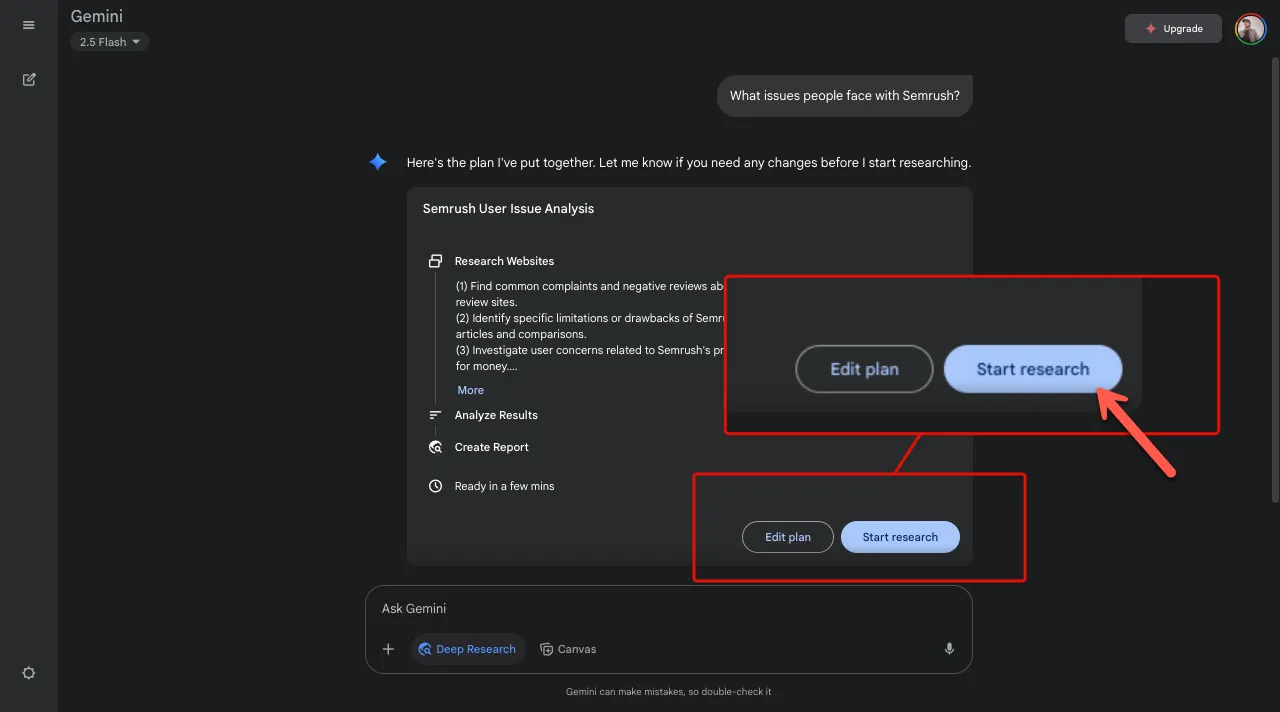Click the 'Here's the plan' response text
Screen dimensions: 1280x712
[689, 162]
